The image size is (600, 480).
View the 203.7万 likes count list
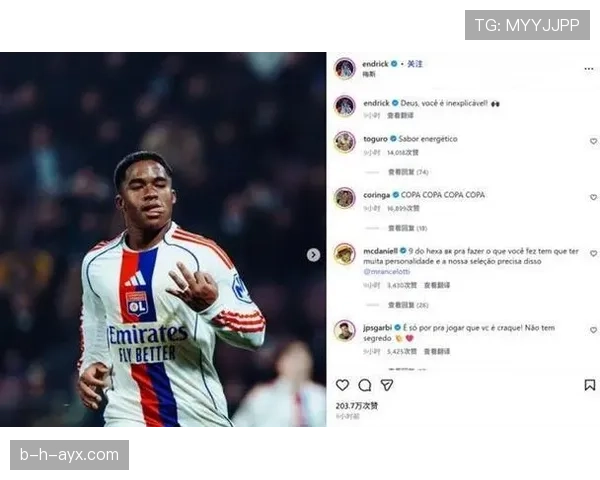(357, 406)
